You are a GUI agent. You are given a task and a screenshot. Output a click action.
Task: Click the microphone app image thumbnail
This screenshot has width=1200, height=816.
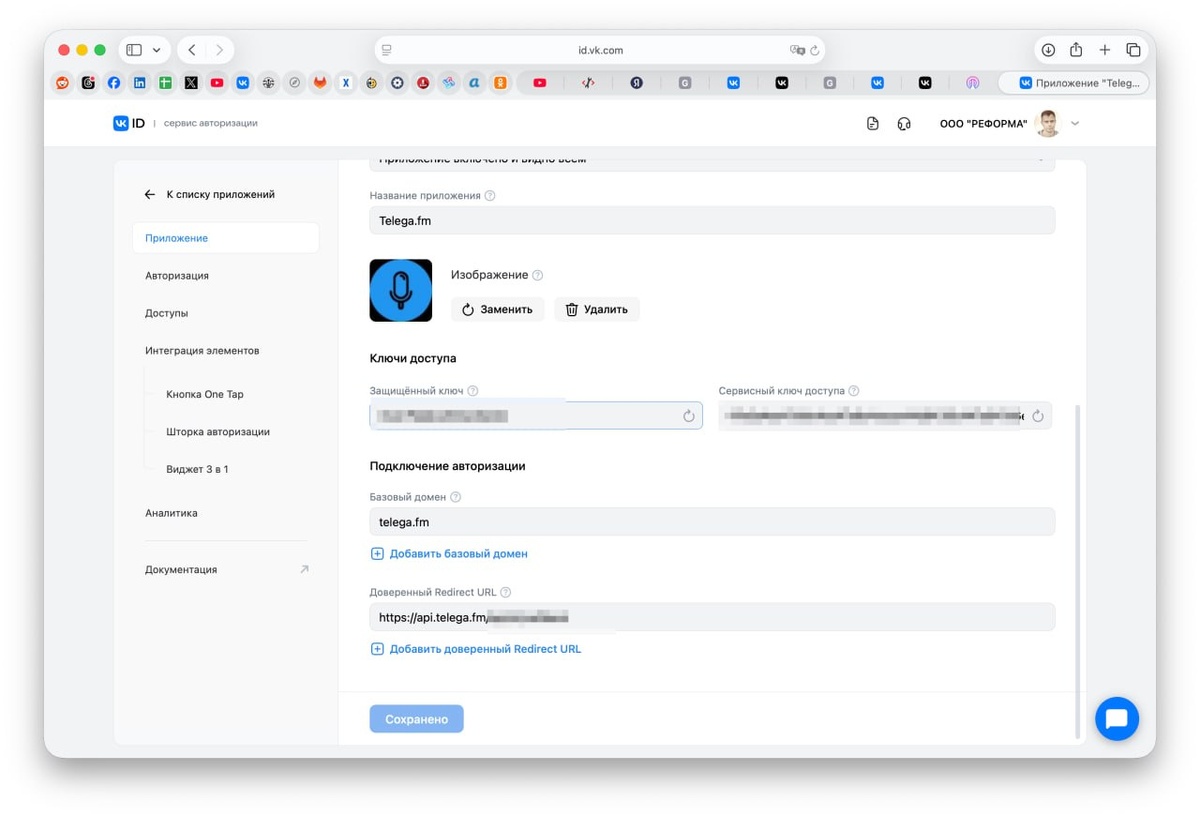[400, 290]
